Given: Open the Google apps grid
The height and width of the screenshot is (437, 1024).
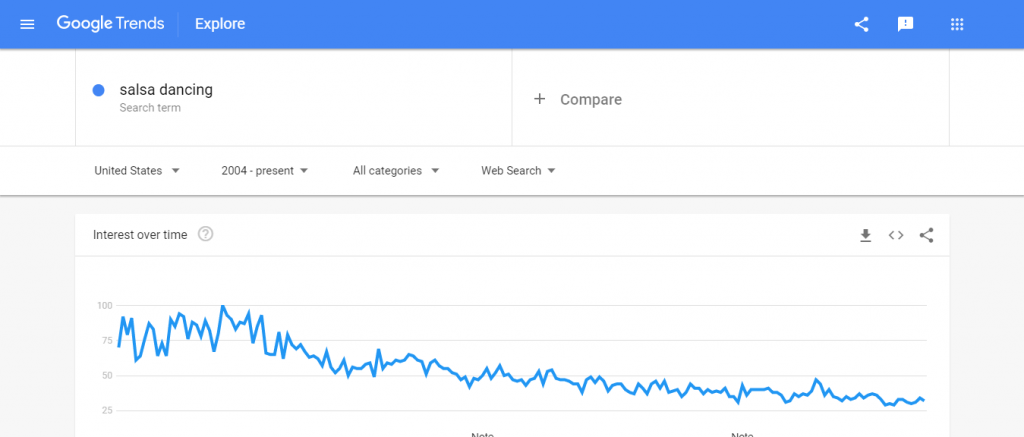Looking at the screenshot, I should (x=956, y=24).
